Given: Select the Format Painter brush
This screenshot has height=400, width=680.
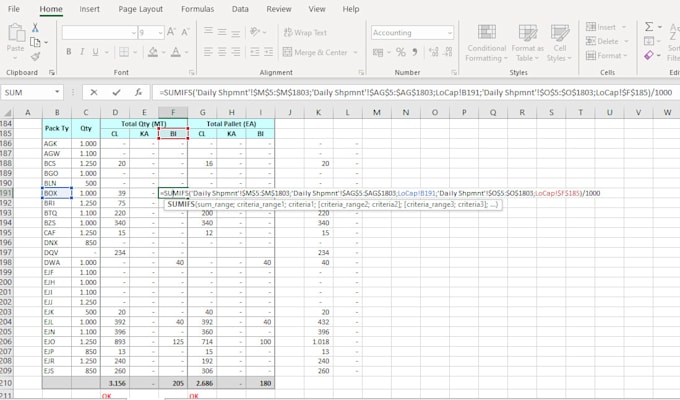Looking at the screenshot, I should 35,56.
